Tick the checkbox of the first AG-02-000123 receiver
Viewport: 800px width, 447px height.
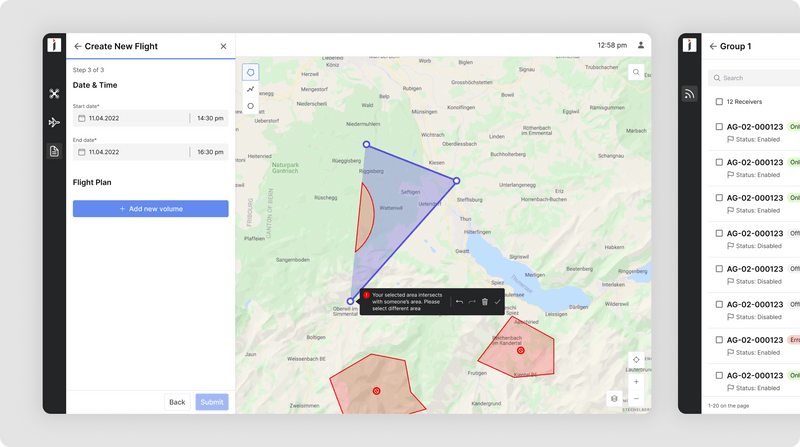pos(719,127)
